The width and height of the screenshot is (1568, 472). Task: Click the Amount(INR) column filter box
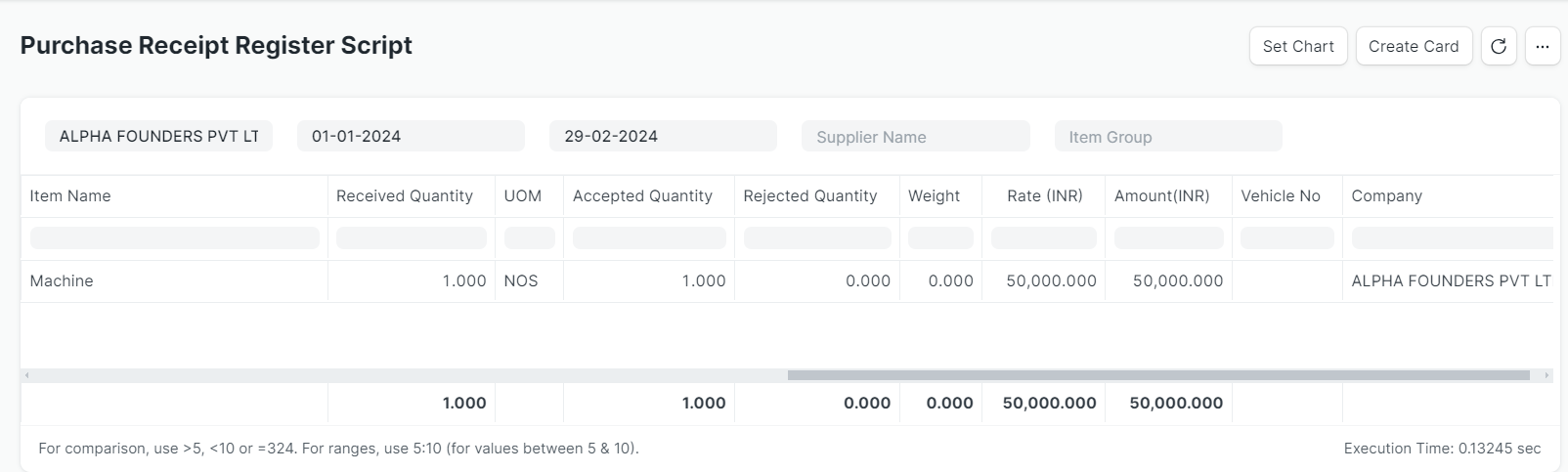click(1168, 237)
